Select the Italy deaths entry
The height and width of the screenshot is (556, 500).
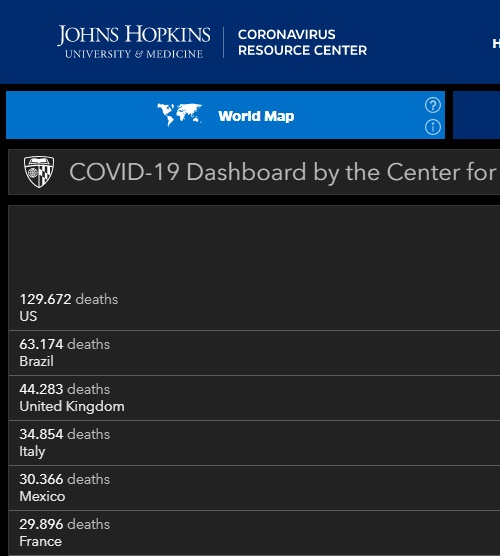[254, 443]
